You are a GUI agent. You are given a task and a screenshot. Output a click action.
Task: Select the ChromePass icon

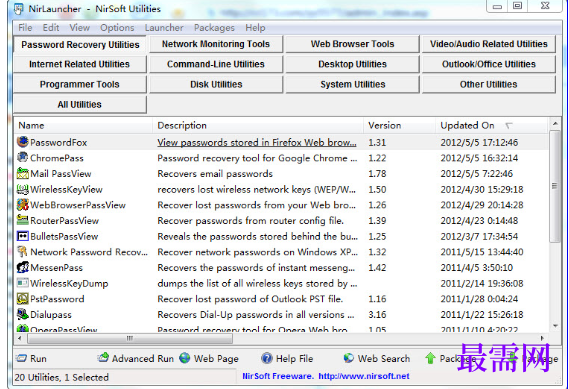pos(22,157)
